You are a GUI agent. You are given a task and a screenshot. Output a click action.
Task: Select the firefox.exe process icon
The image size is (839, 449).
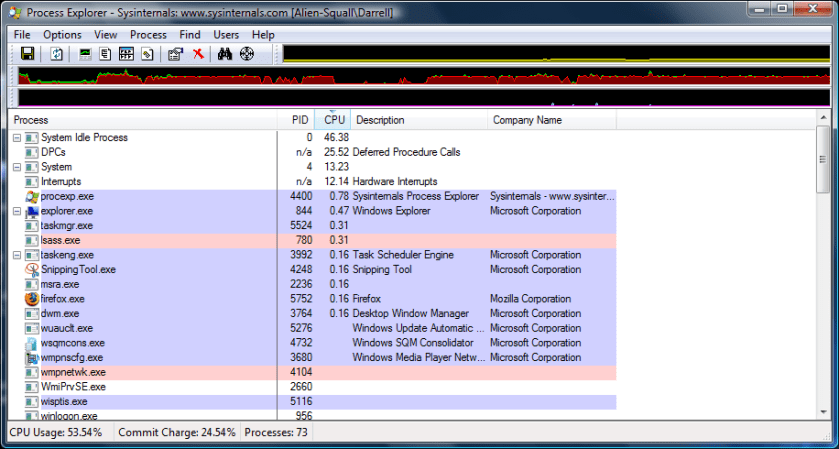click(x=32, y=298)
